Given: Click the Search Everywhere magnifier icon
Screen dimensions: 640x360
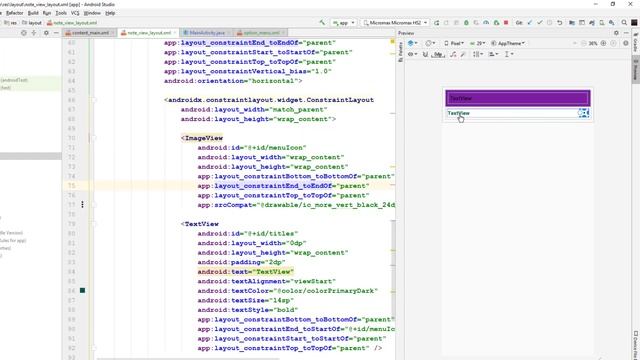Looking at the screenshot, I should (x=624, y=23).
